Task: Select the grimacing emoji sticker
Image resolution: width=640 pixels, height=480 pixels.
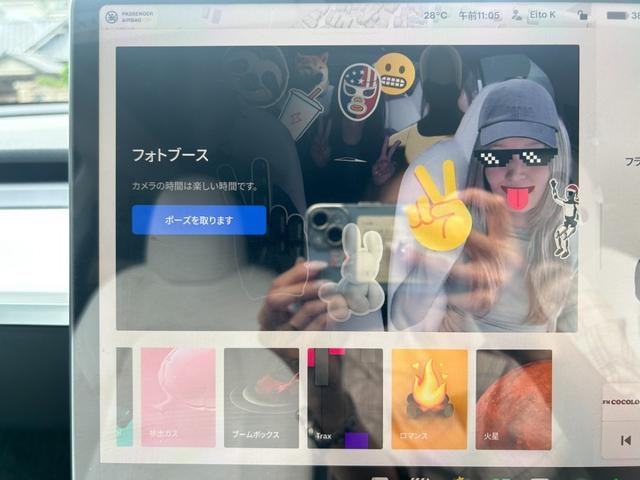Action: (395, 74)
